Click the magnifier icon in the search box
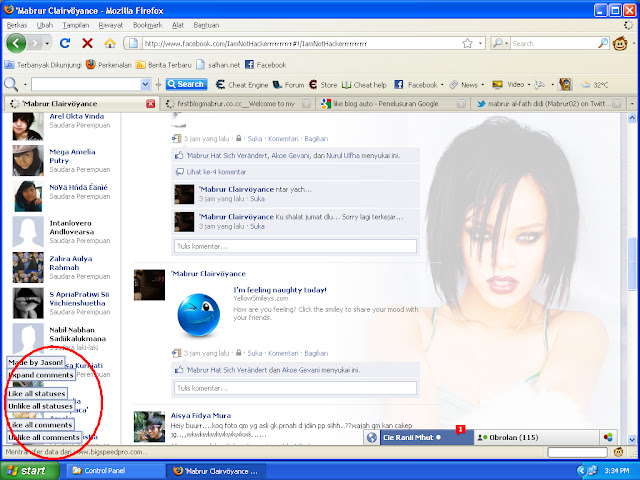This screenshot has width=640, height=480. pyautogui.click(x=603, y=43)
